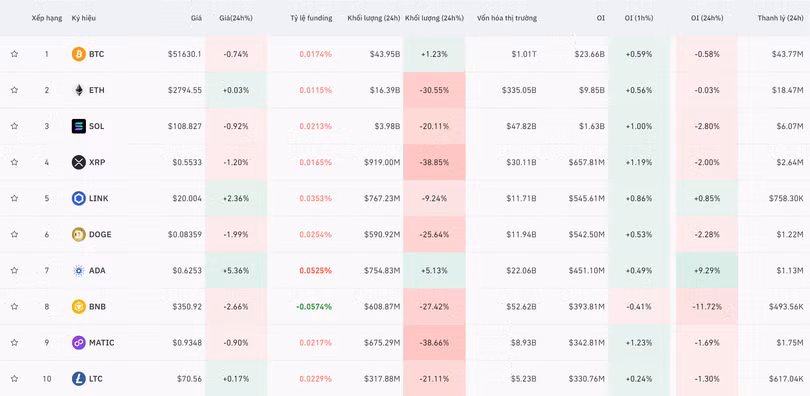This screenshot has width=810, height=396.
Task: Open the DOGE symbol link
Action: pos(100,234)
